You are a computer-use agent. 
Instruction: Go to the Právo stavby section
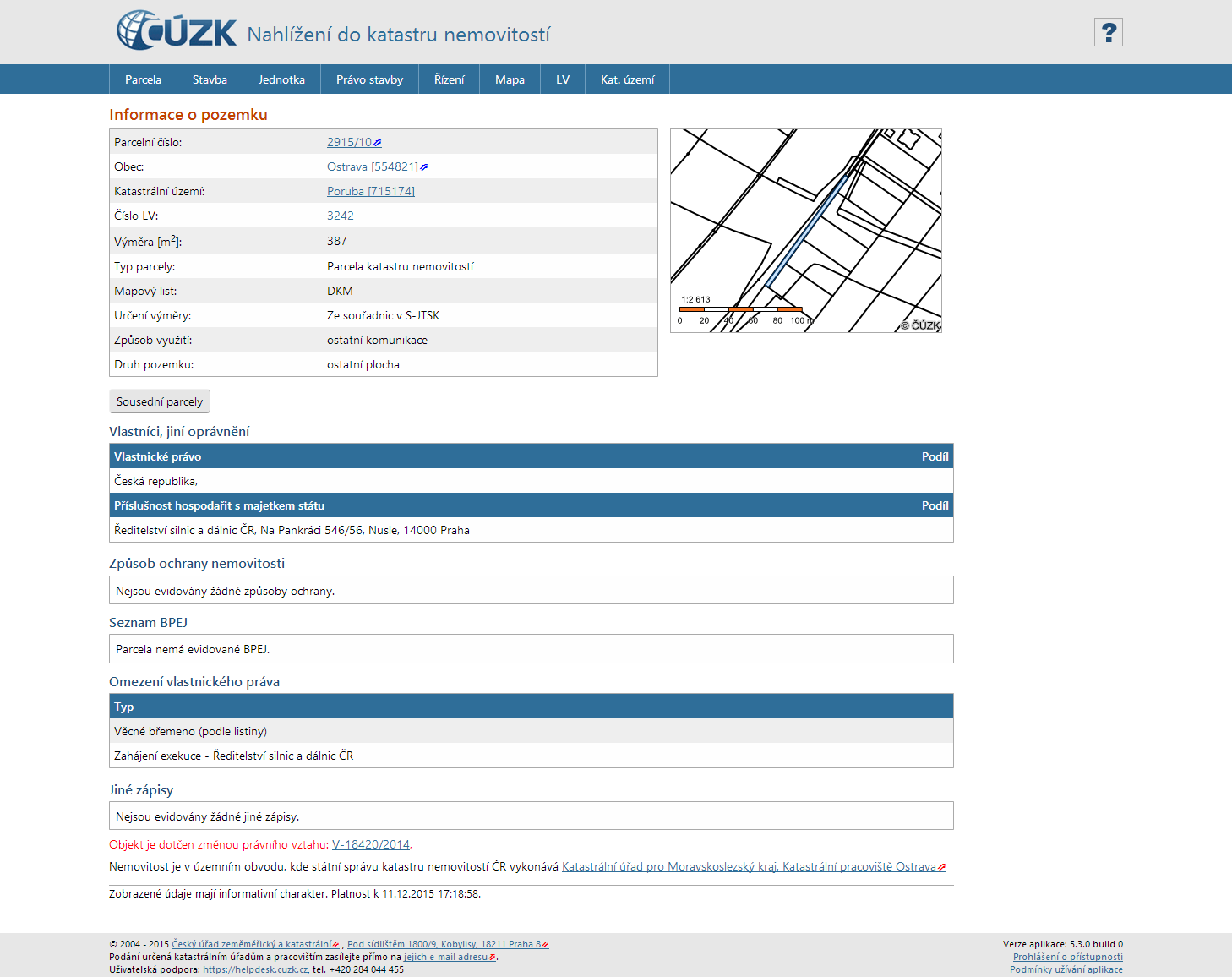(x=369, y=79)
